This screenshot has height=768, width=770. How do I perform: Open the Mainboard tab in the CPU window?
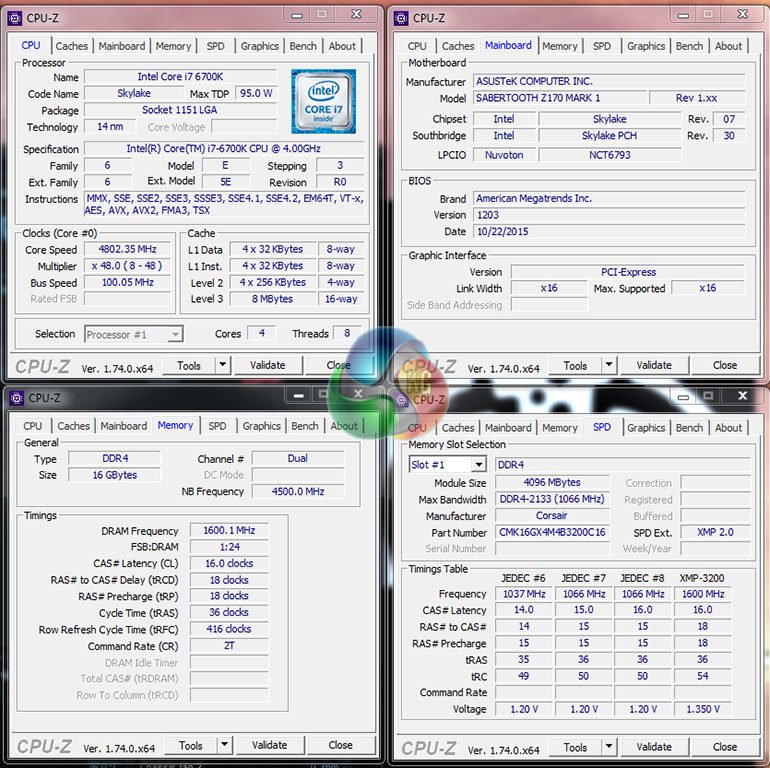coord(122,46)
